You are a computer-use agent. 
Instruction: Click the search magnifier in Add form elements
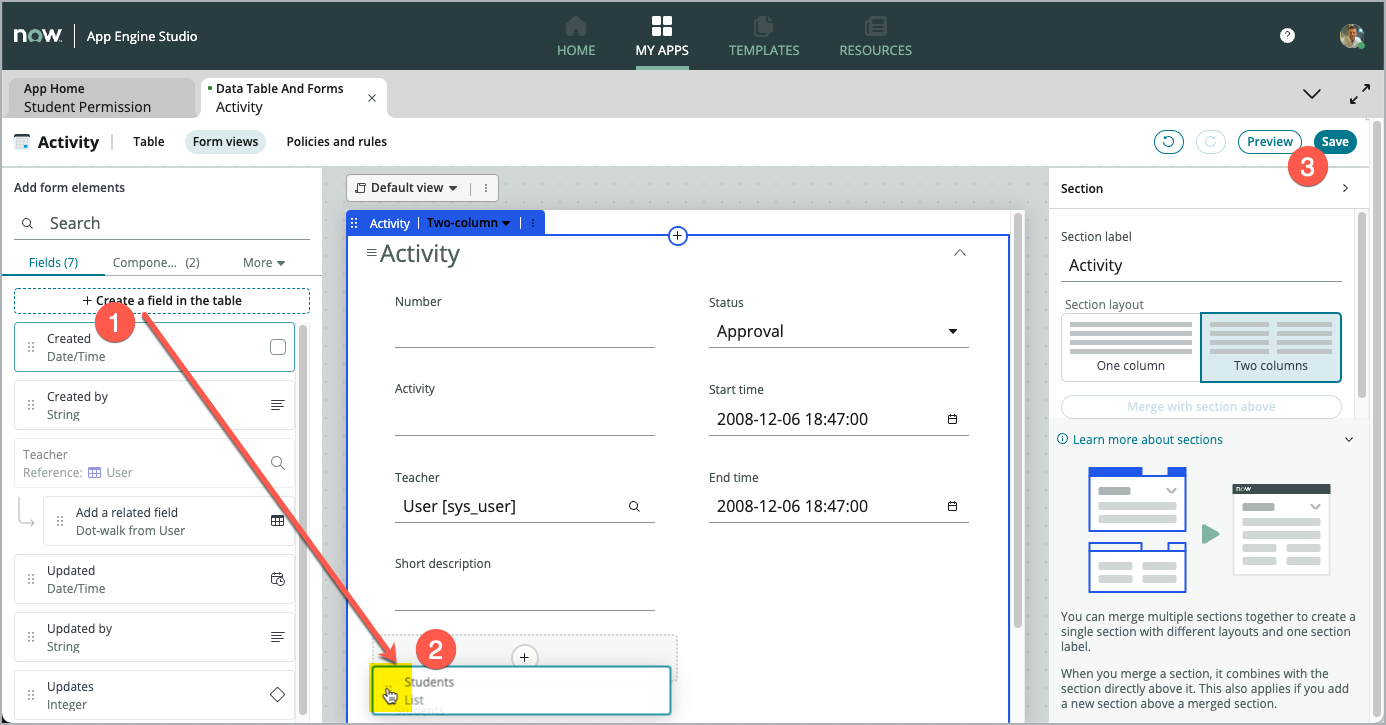click(x=28, y=224)
